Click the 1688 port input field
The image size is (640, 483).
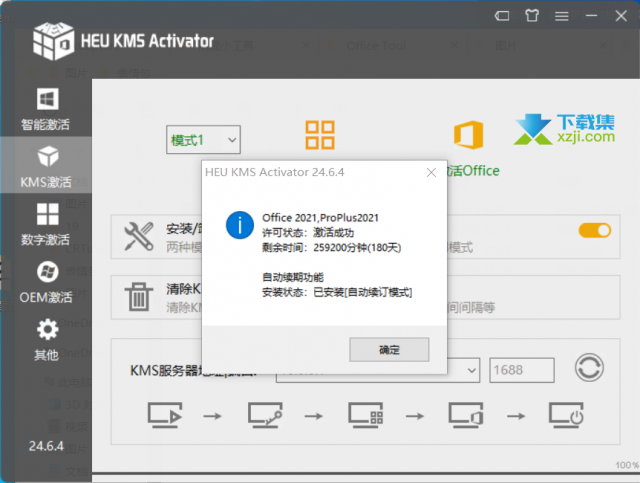(x=521, y=370)
